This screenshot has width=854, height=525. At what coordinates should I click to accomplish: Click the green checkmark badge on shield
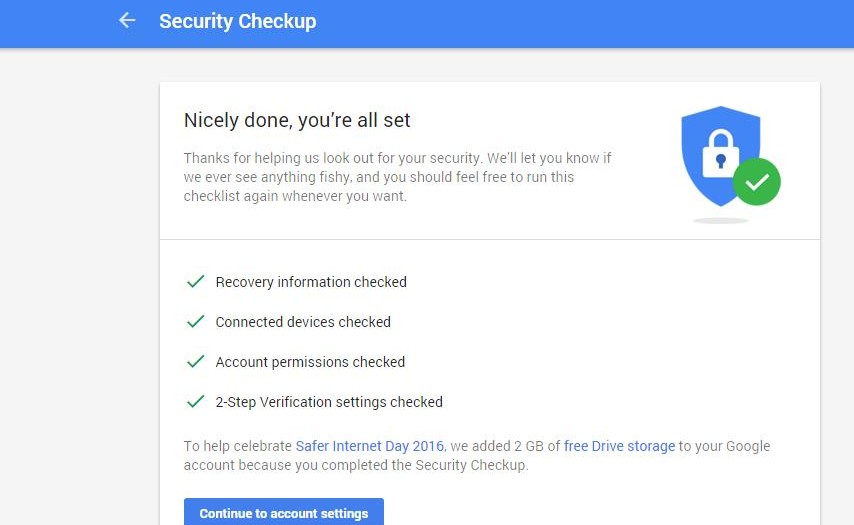pos(757,182)
